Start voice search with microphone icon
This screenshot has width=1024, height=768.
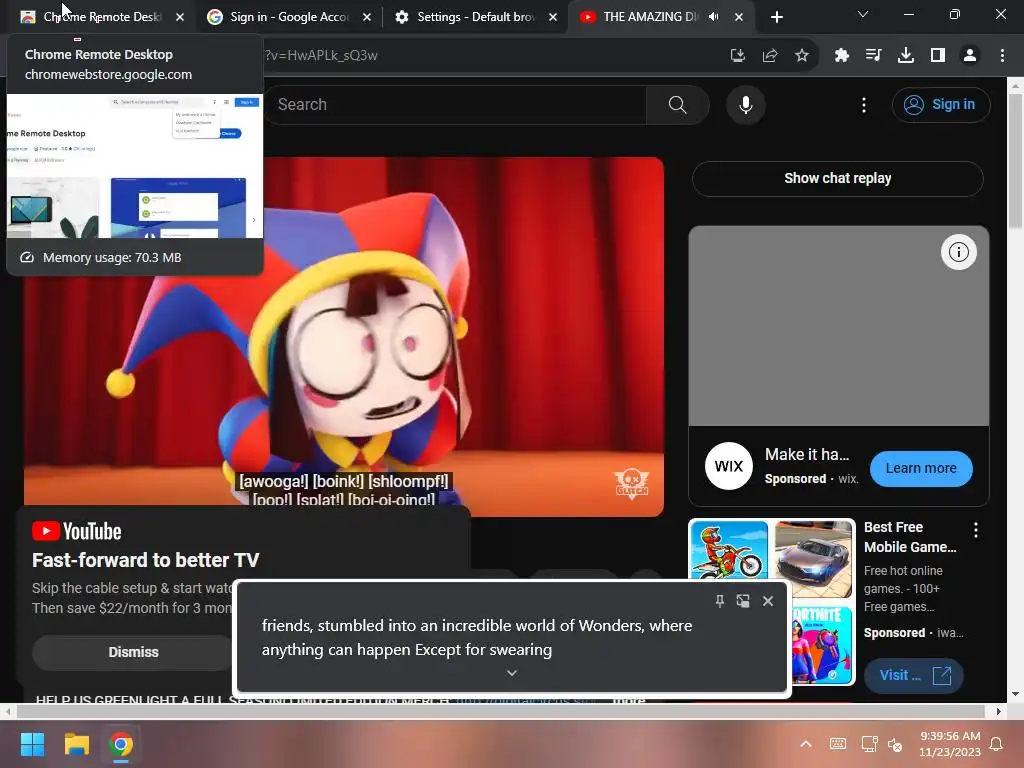coord(745,104)
